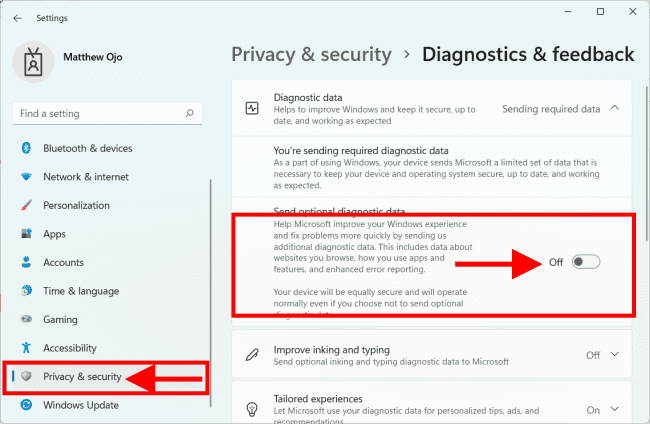
Task: Open Windows Update settings page
Action: pyautogui.click(x=80, y=405)
